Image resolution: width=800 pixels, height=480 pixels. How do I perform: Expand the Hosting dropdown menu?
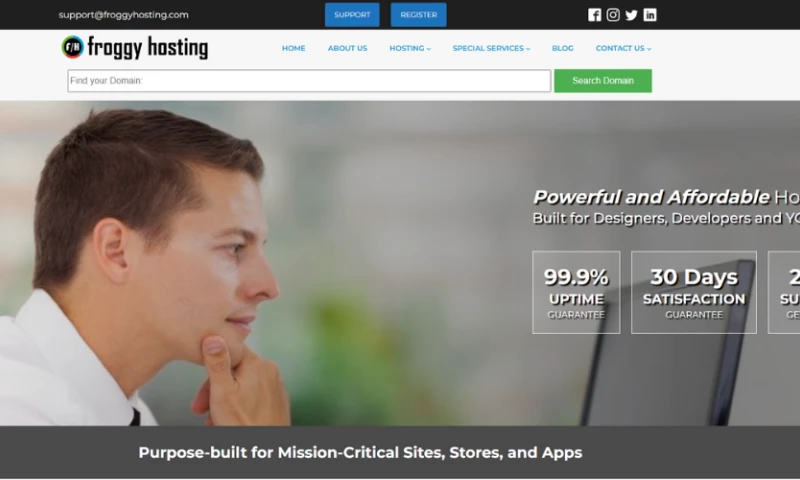(410, 48)
